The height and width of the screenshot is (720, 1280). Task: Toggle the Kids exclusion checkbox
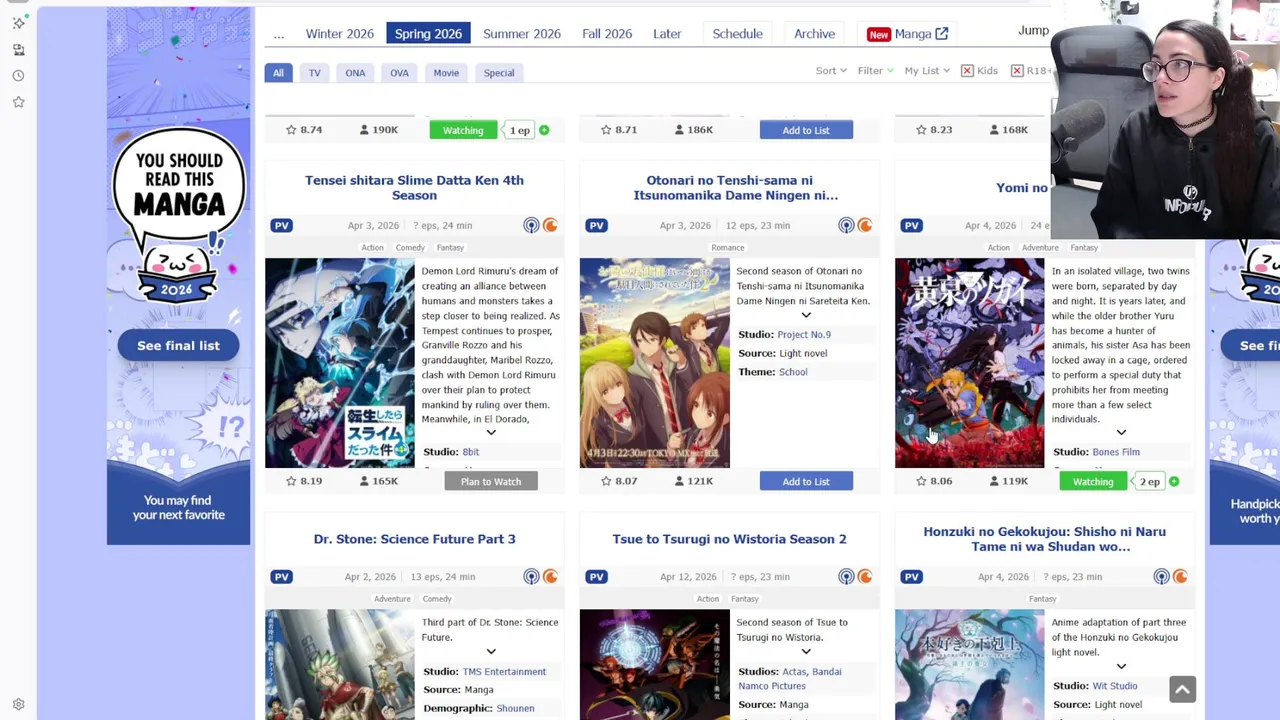coord(967,71)
